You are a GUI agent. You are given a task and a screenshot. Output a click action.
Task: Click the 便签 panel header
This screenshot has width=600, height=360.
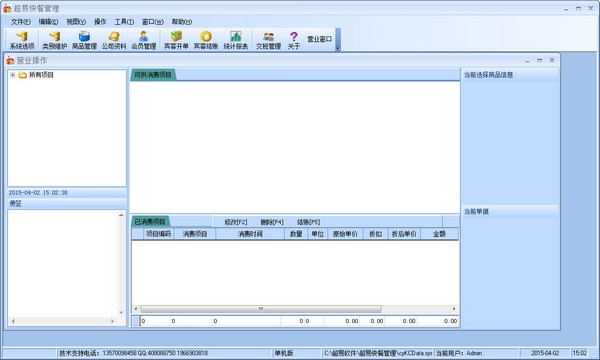click(67, 204)
